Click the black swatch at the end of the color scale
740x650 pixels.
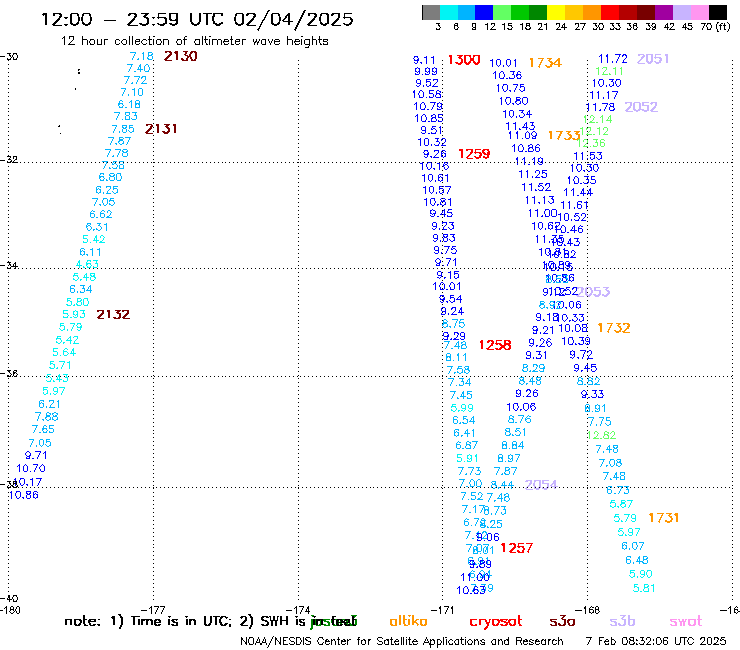point(718,12)
